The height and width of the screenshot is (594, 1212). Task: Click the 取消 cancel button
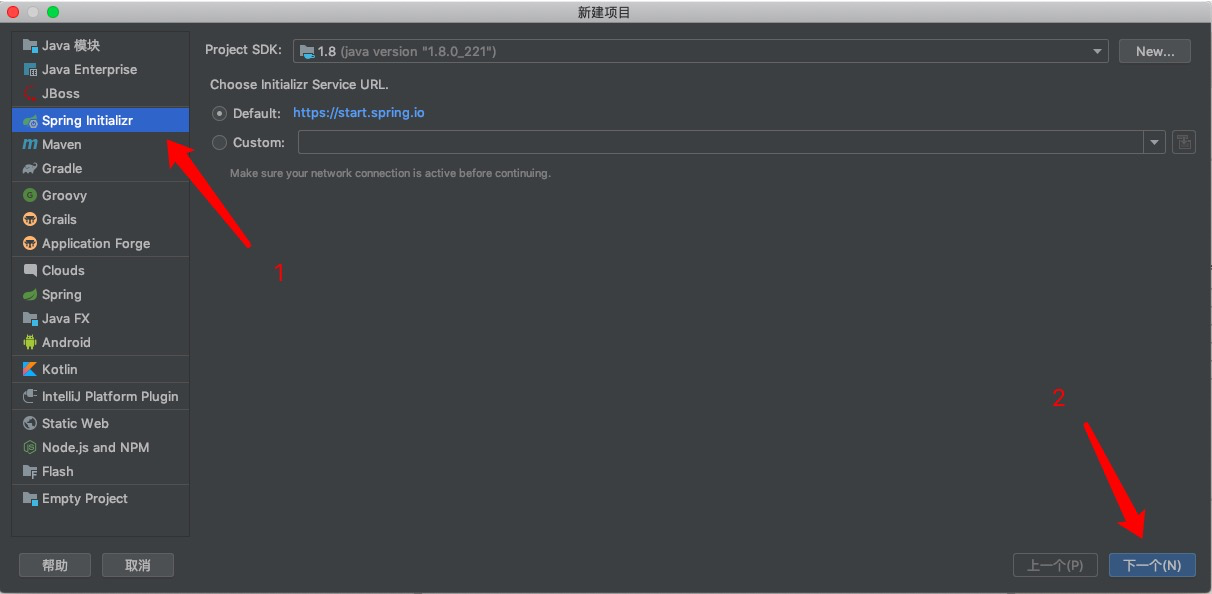[x=138, y=565]
